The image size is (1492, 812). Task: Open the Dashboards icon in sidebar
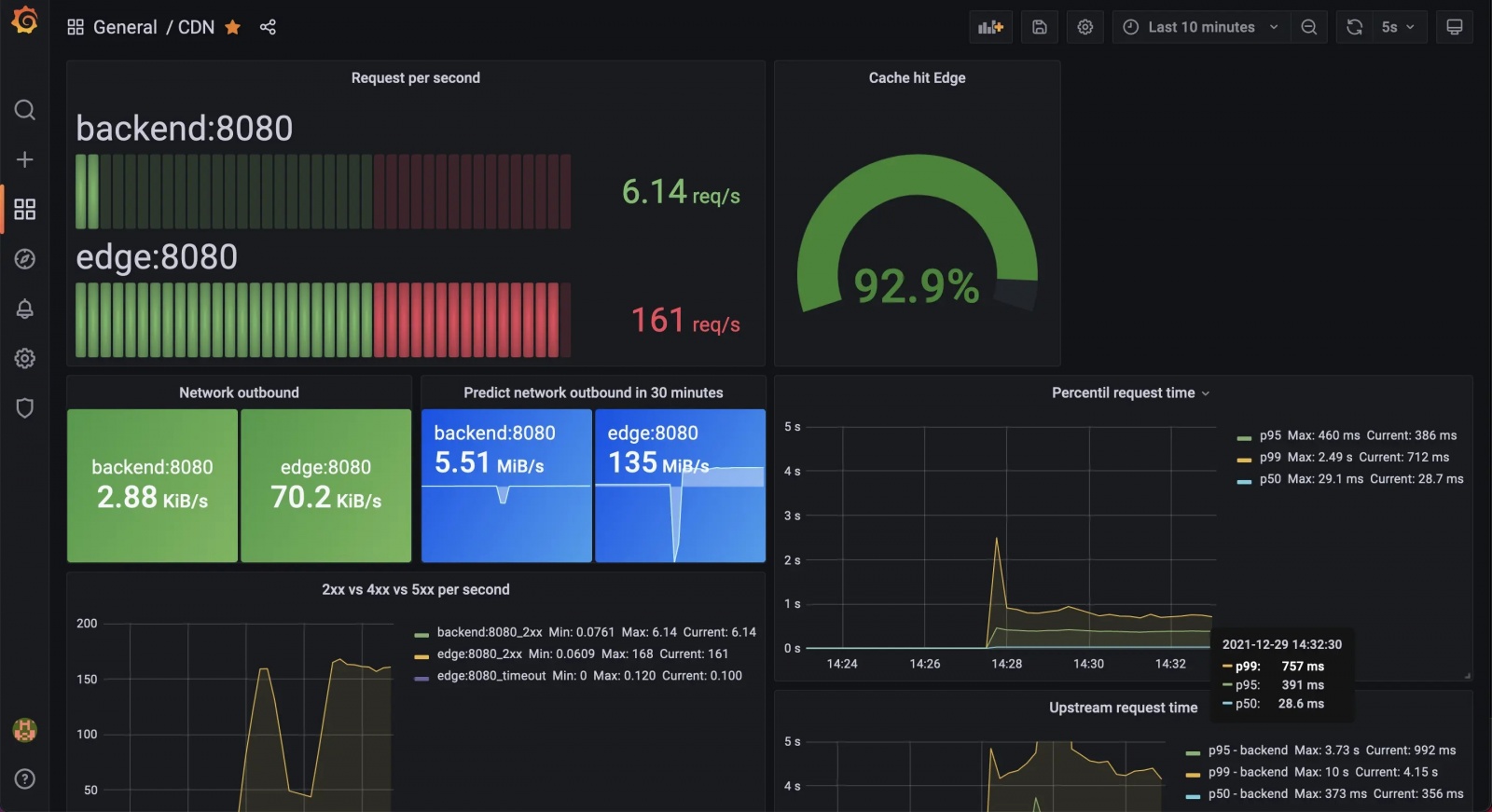[x=25, y=209]
